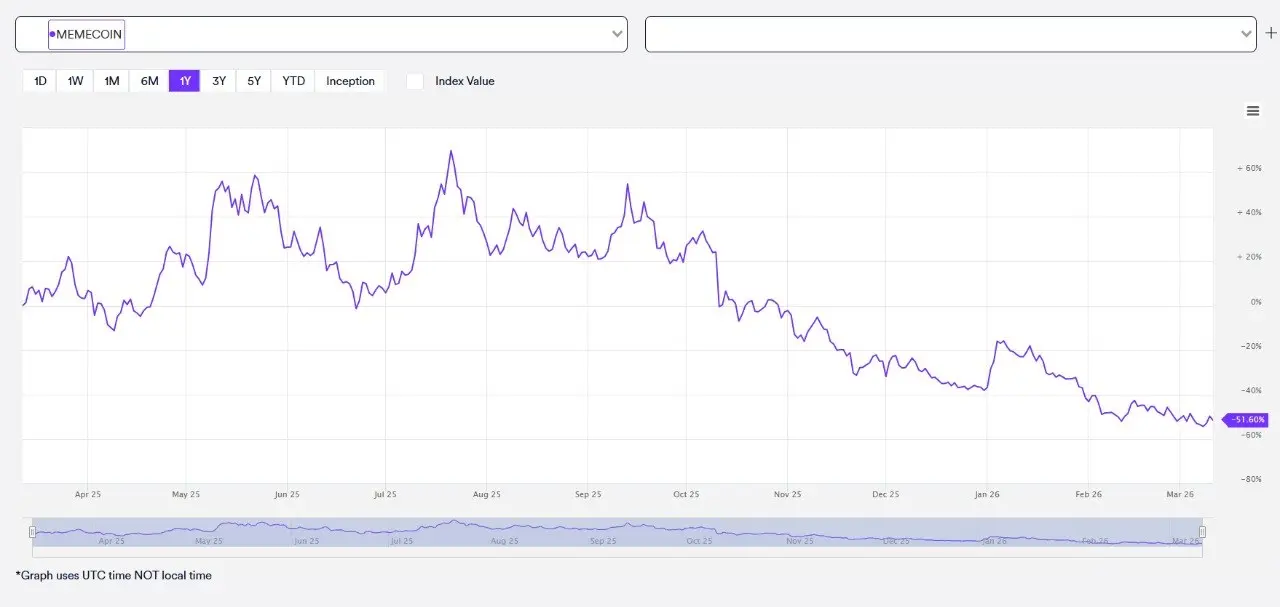This screenshot has height=607, width=1280.
Task: Select the Inception time range
Action: (x=349, y=80)
